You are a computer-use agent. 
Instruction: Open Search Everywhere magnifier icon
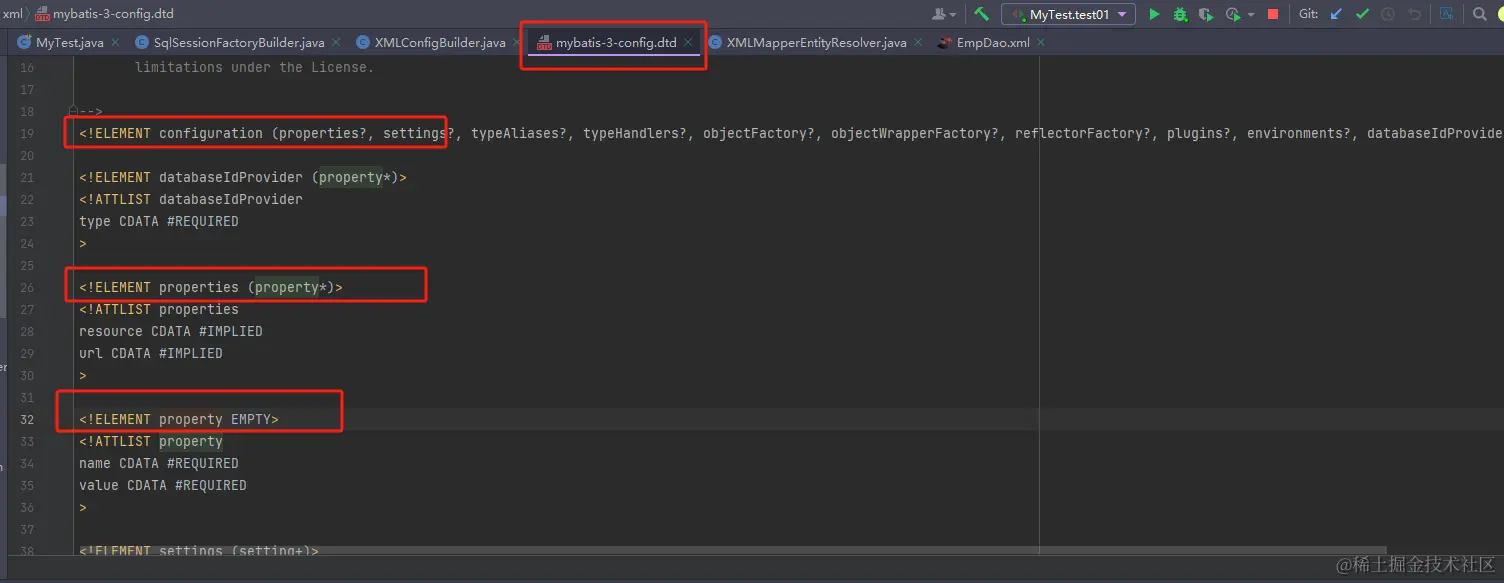(x=1480, y=14)
